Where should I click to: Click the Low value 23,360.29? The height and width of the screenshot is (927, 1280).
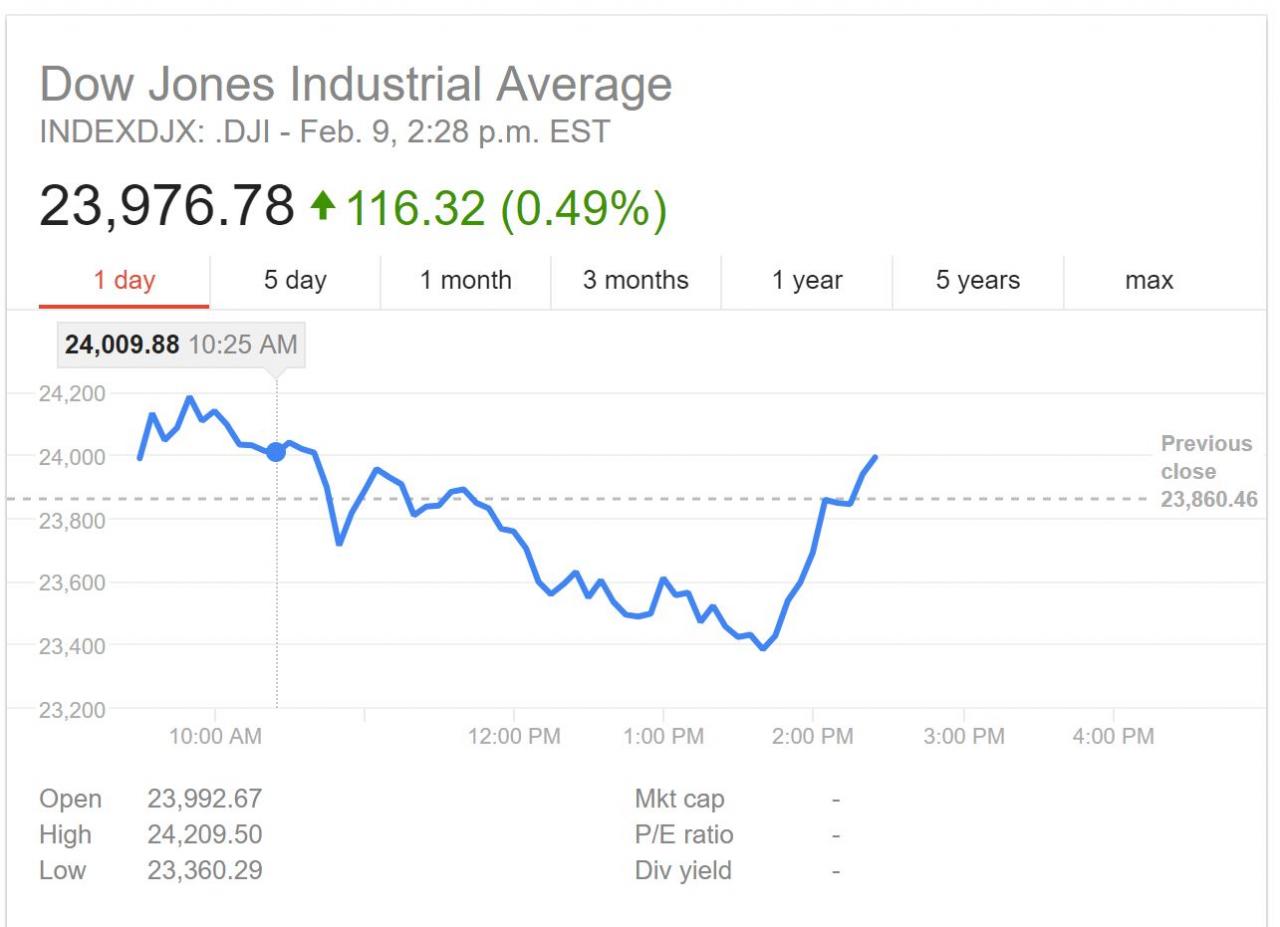205,870
